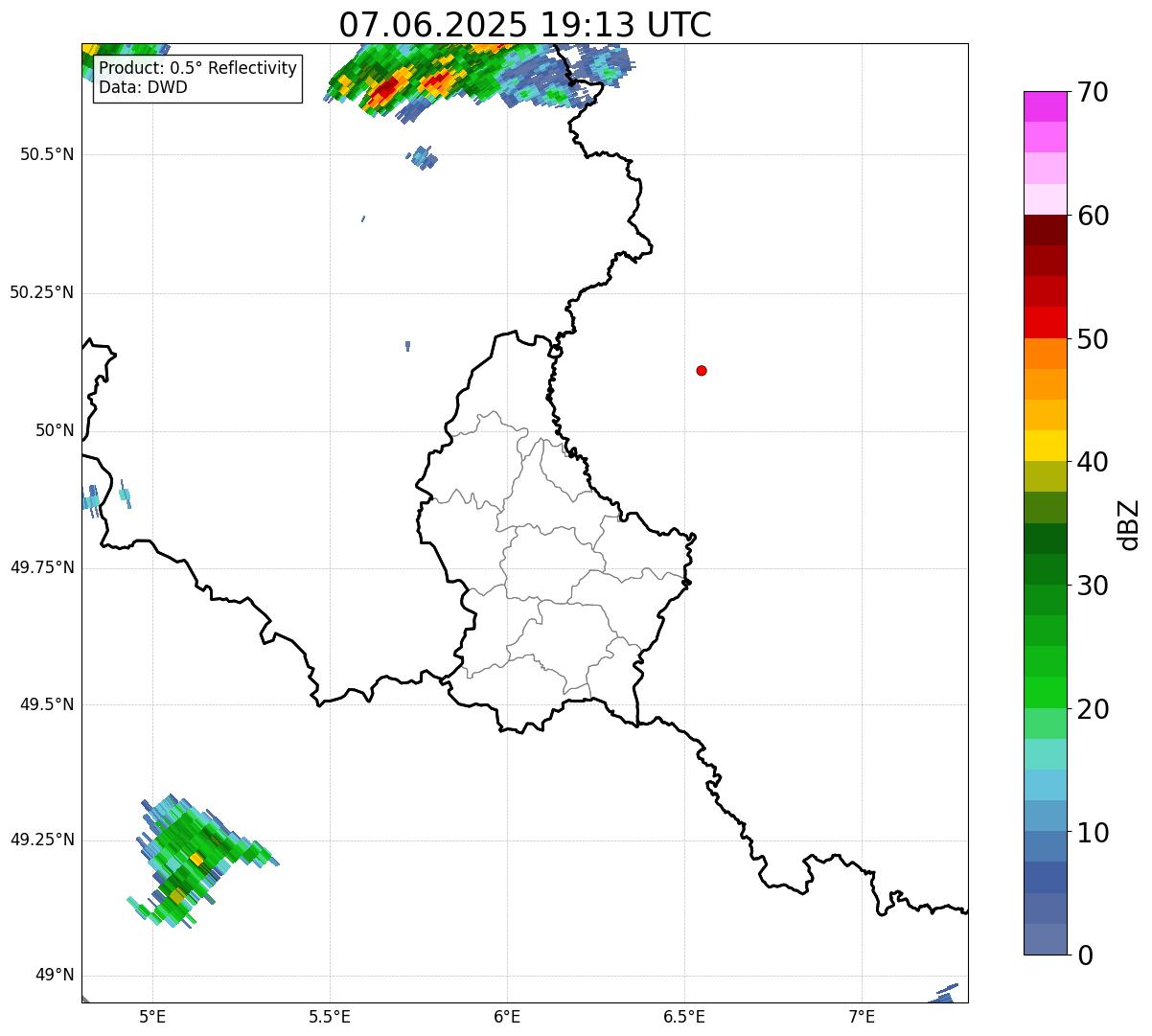Click the 49.5°N latitude label
This screenshot has height=1036, width=1152.
[47, 704]
